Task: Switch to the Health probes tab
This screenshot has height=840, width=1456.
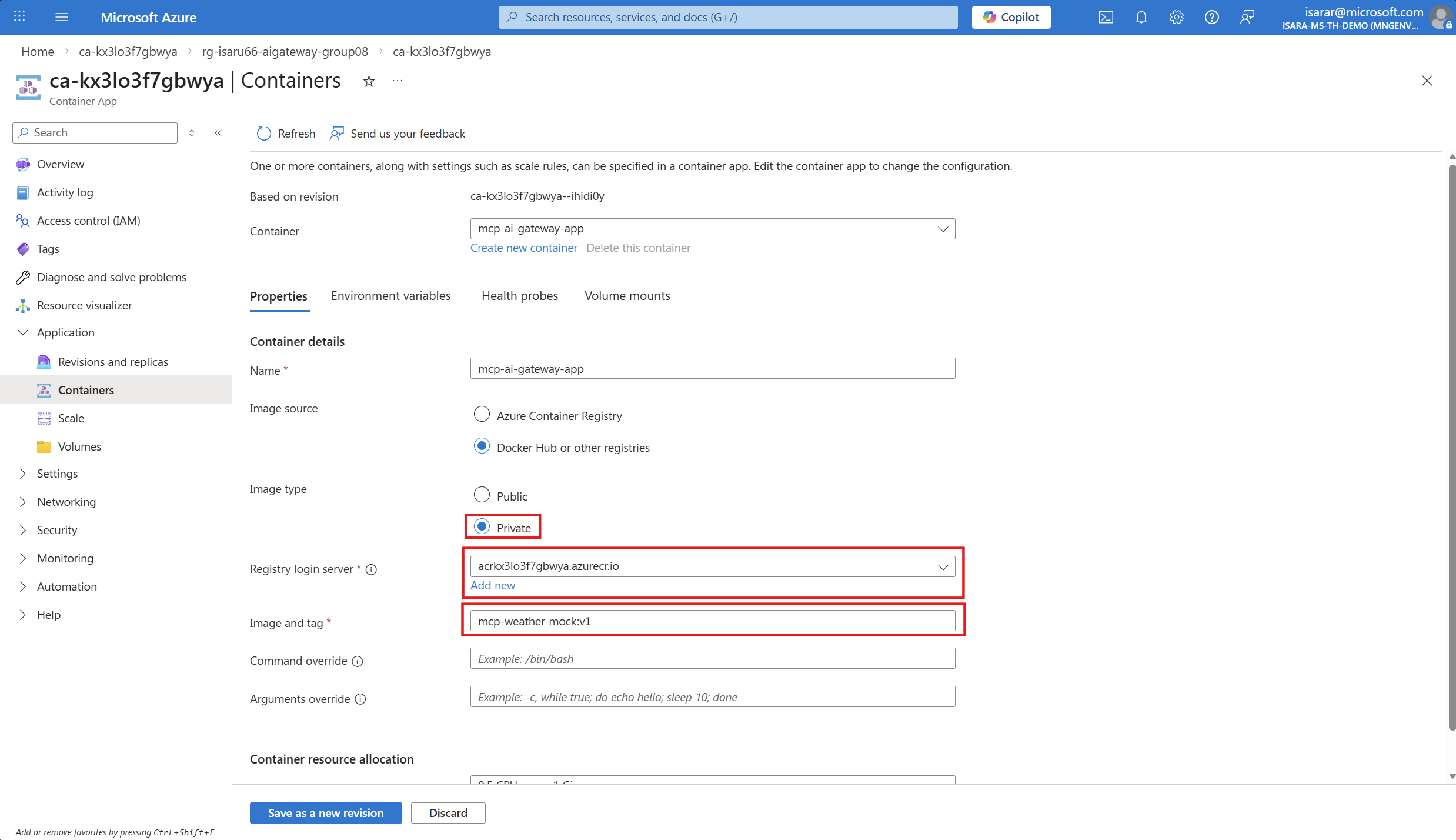Action: (x=520, y=296)
